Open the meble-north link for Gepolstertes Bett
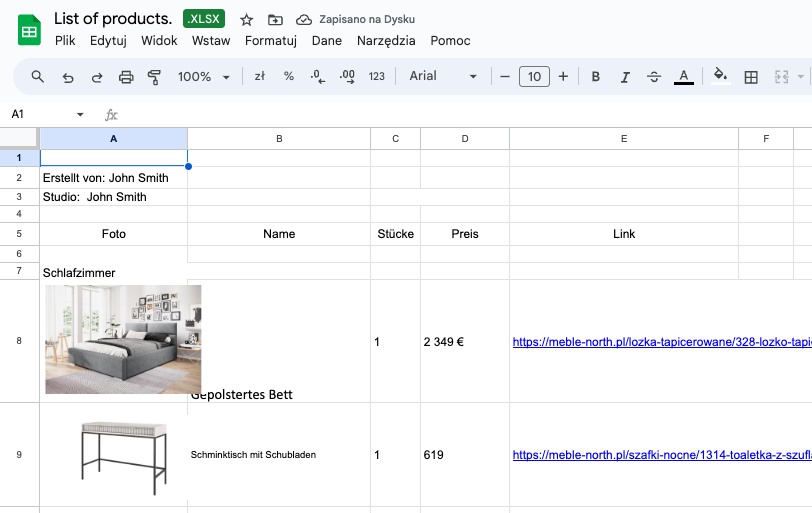 (x=661, y=342)
